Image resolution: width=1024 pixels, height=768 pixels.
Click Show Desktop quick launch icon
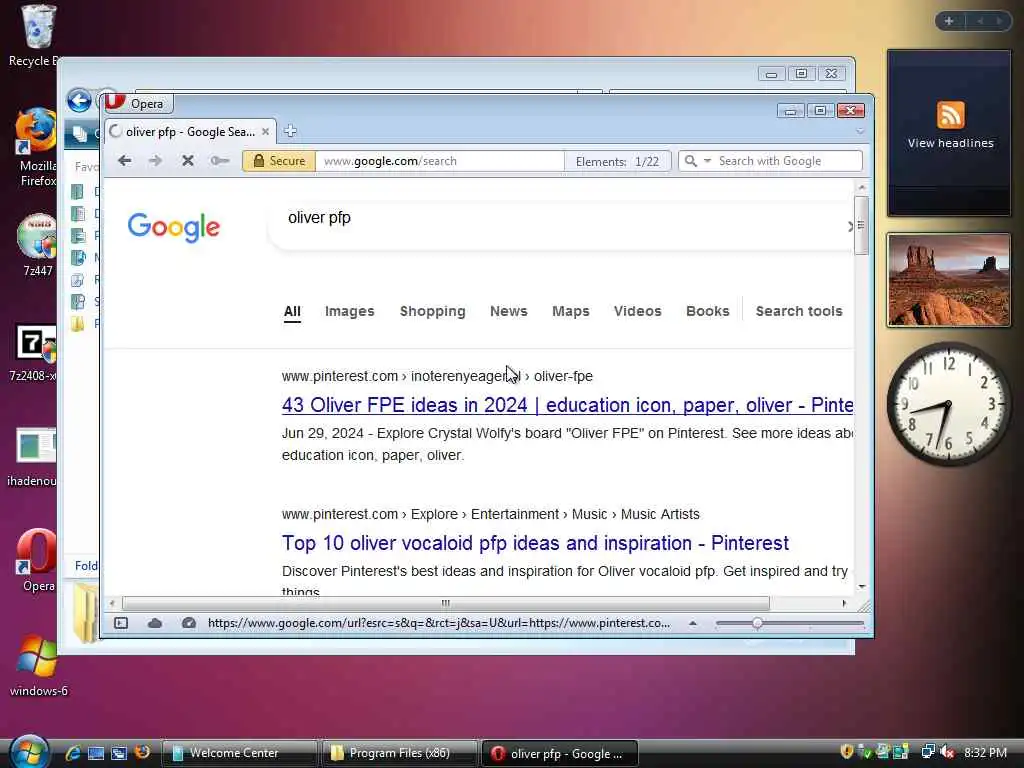coord(96,753)
